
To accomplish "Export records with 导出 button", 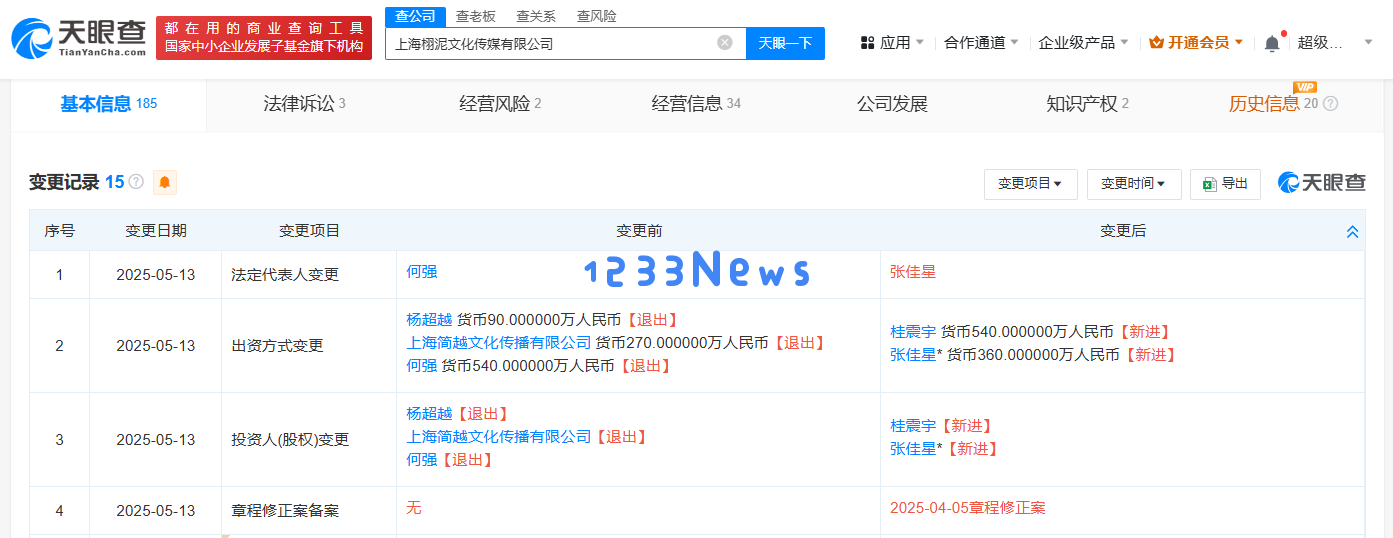I will [x=1225, y=184].
